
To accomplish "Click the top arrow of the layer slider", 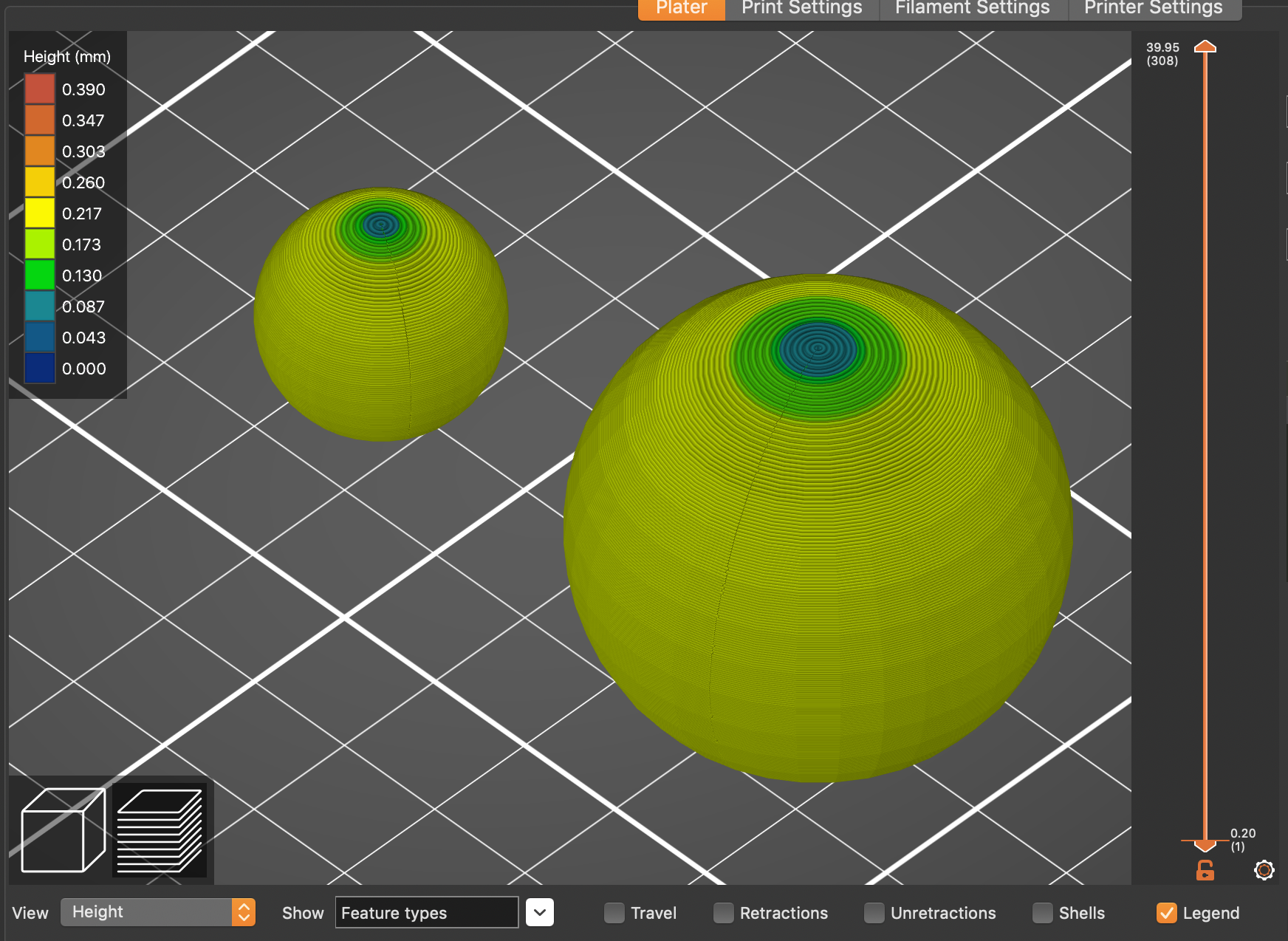I will pos(1207,48).
